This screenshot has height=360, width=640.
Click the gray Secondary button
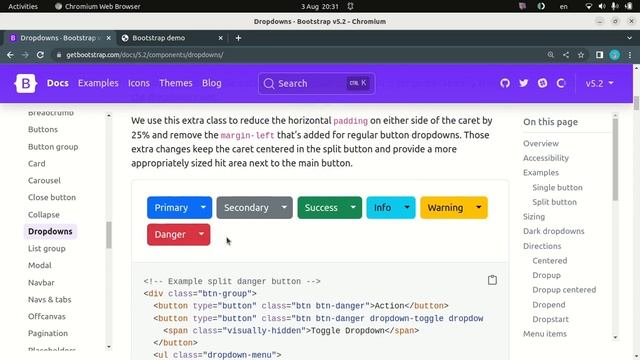point(246,207)
